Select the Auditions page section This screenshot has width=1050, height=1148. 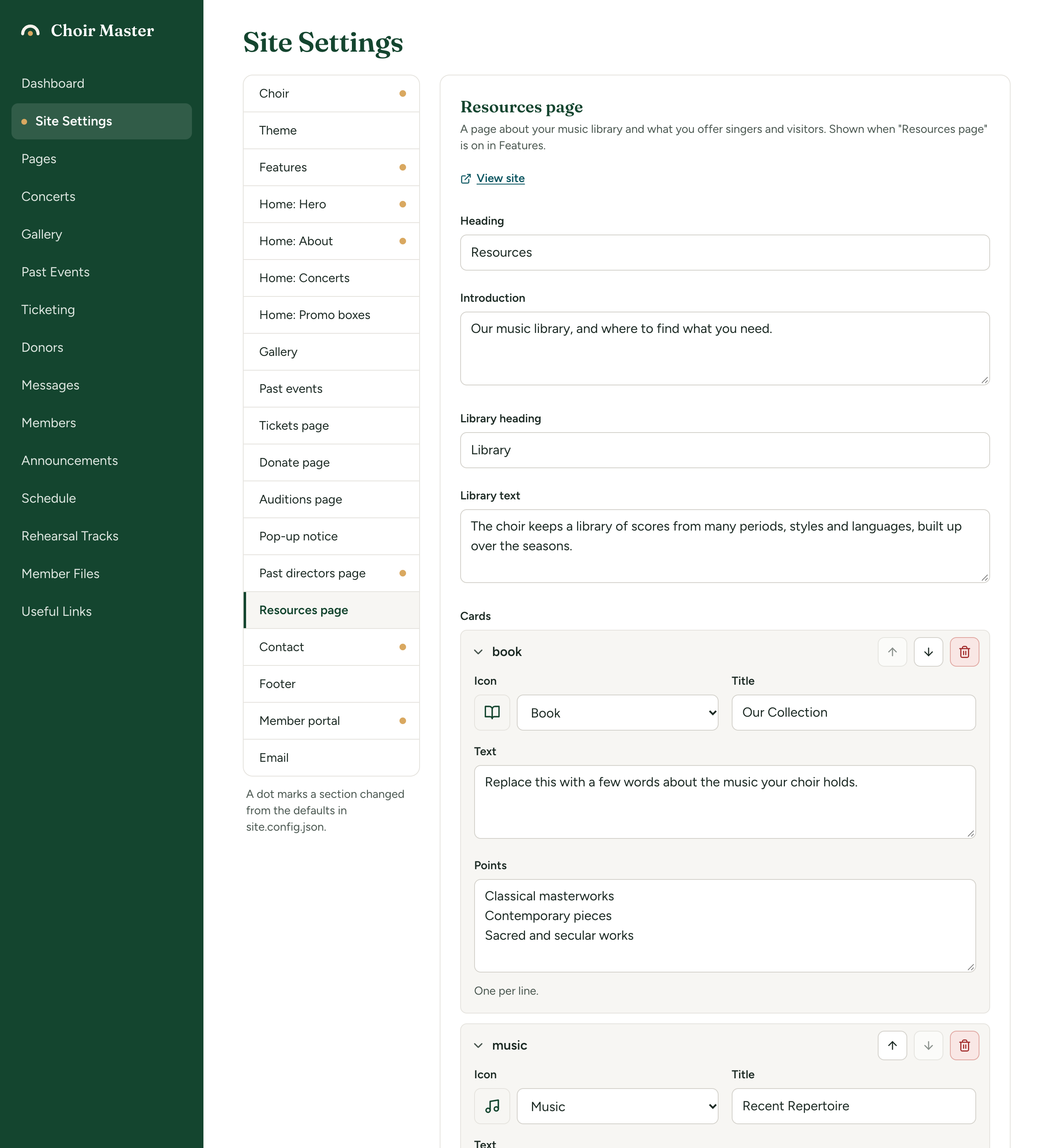pos(331,499)
